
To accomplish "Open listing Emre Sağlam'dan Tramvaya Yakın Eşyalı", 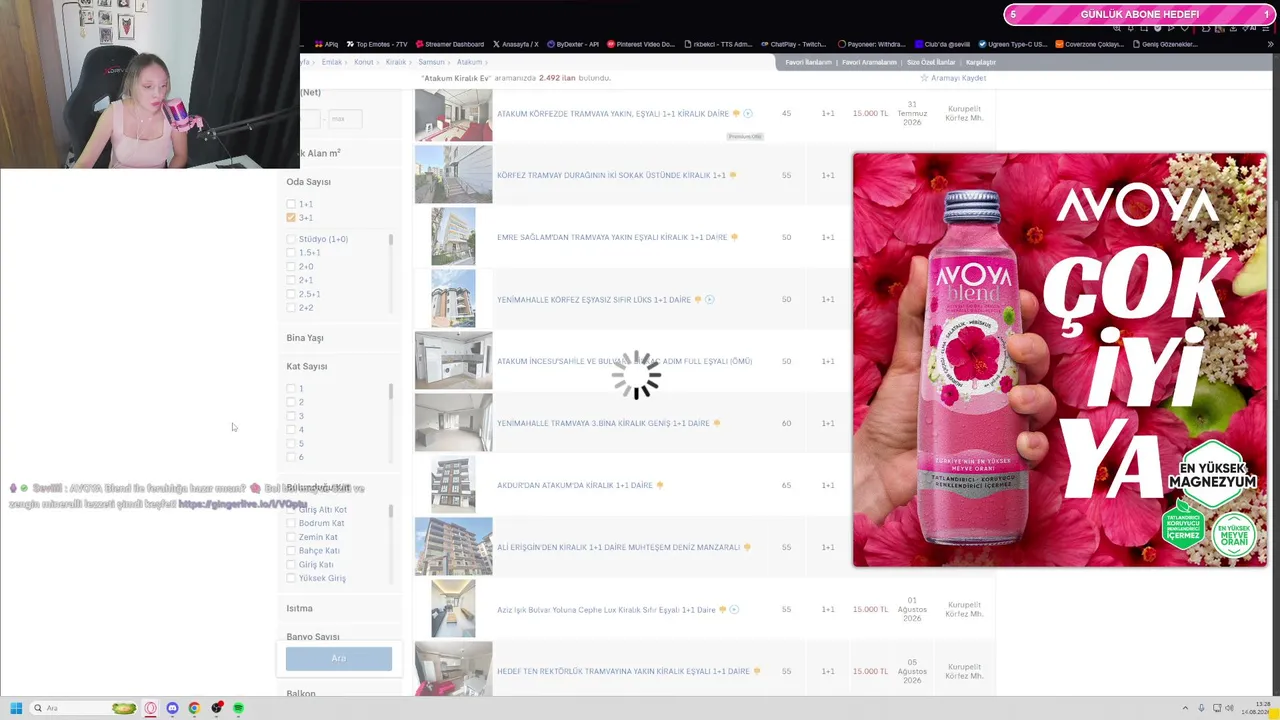I will click(612, 237).
